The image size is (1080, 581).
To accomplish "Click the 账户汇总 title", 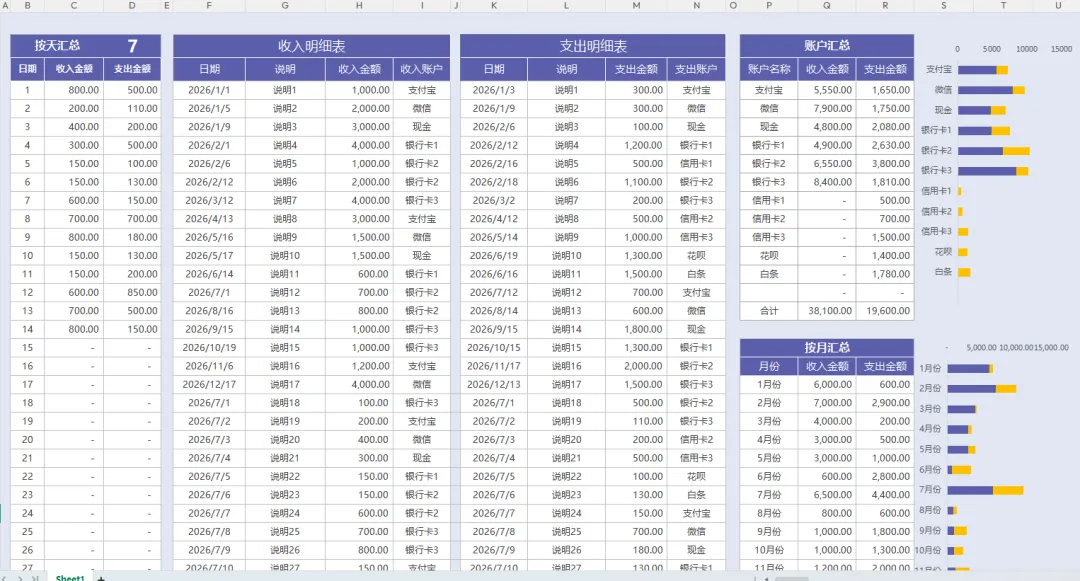I will tap(827, 45).
